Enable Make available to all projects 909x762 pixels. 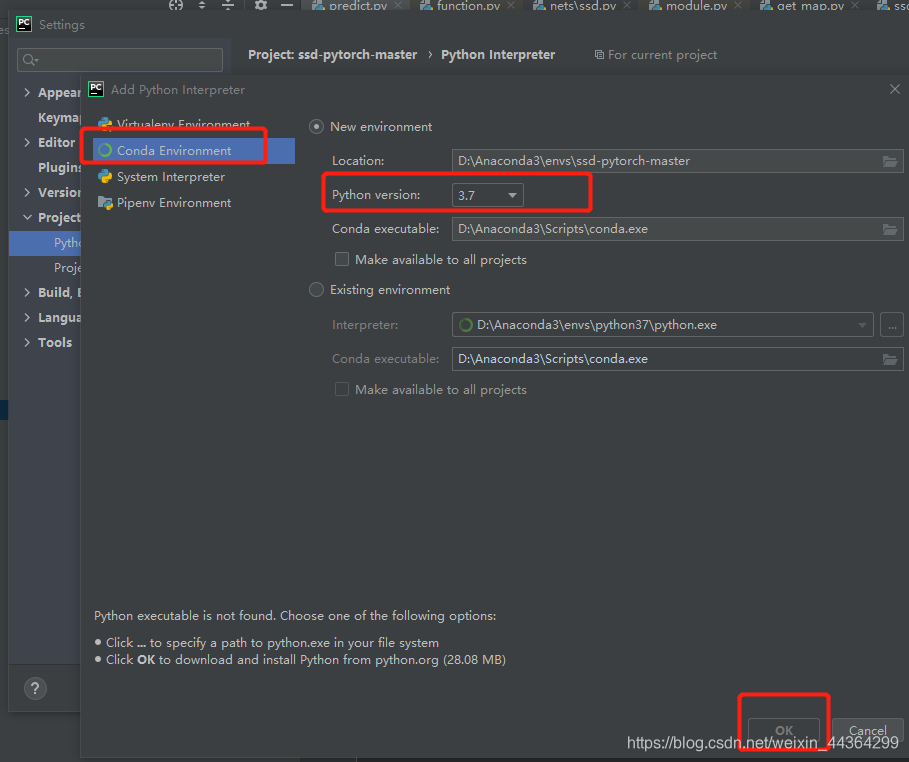tap(341, 259)
